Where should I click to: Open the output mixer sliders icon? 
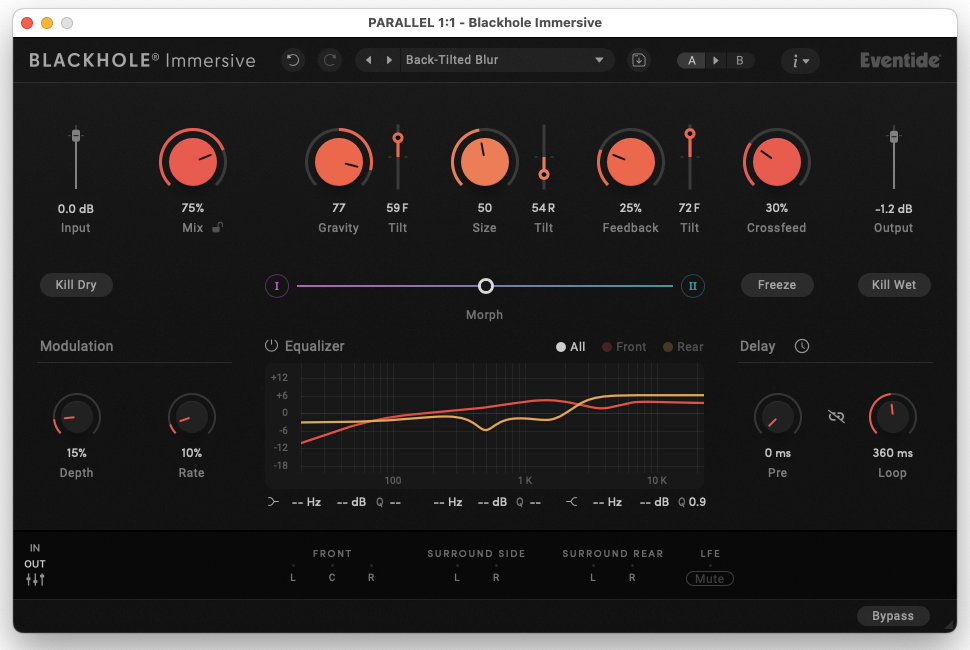point(35,579)
